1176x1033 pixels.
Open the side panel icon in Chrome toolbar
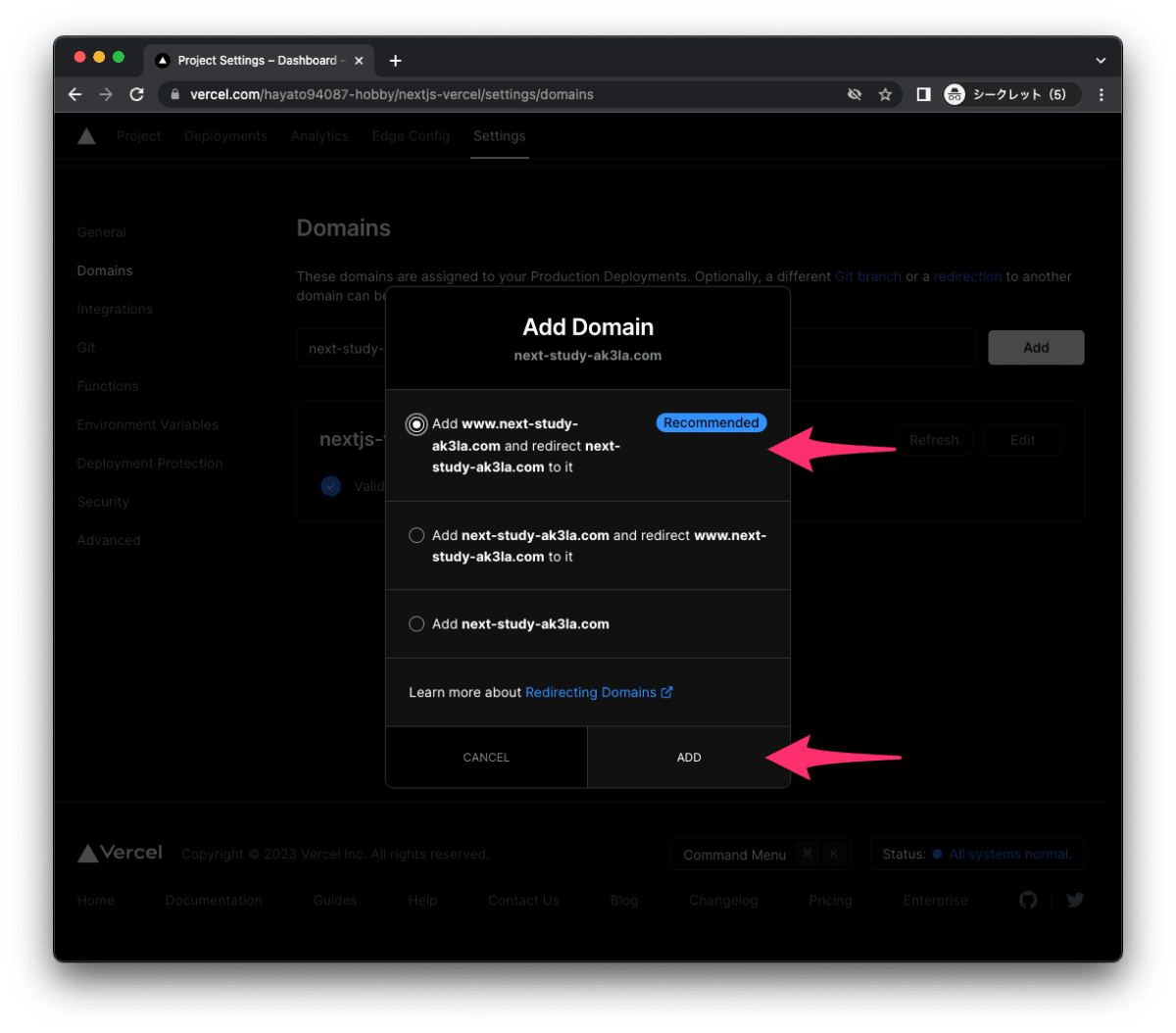pos(923,94)
